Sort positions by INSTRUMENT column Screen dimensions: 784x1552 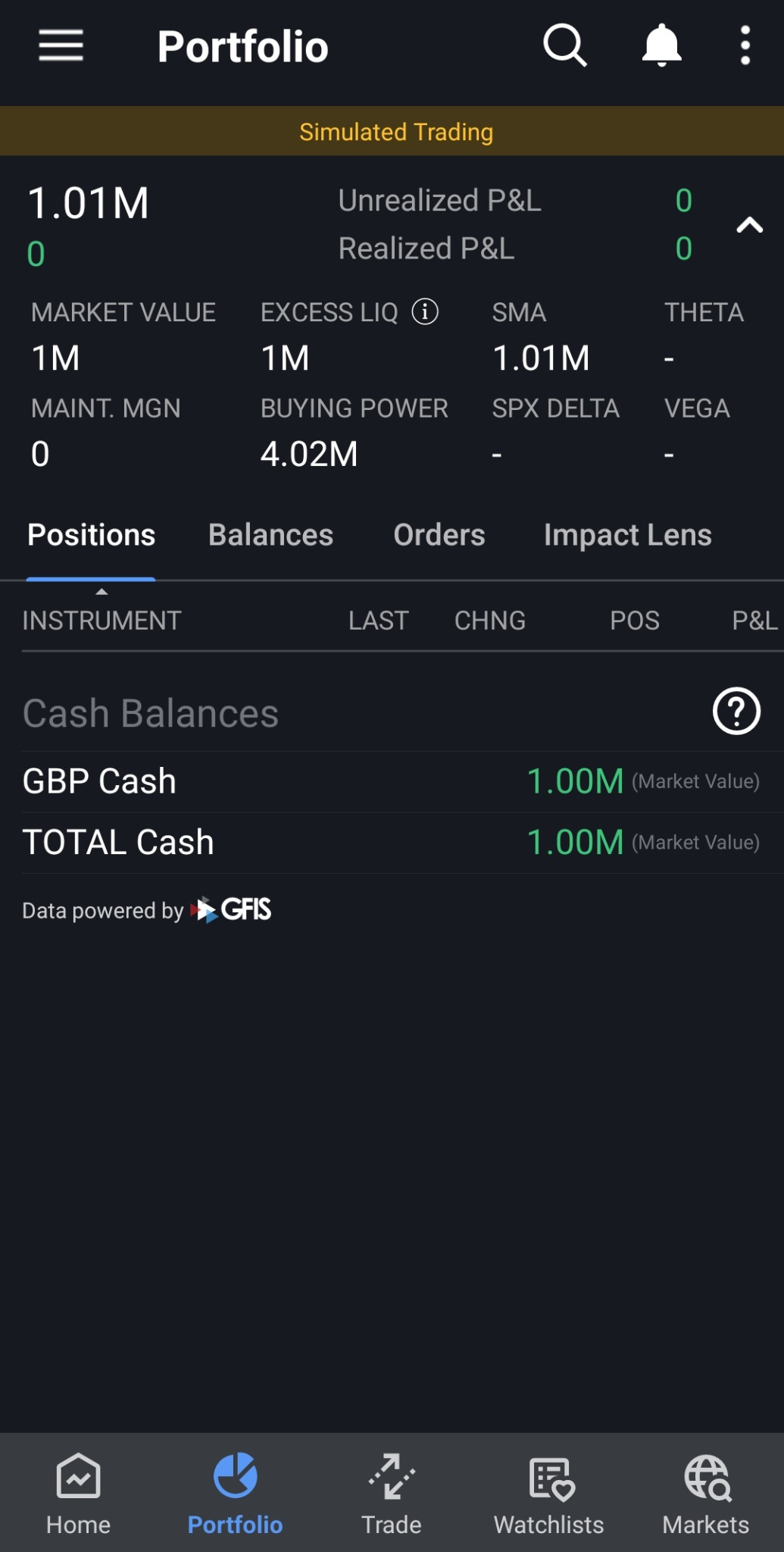[x=102, y=620]
